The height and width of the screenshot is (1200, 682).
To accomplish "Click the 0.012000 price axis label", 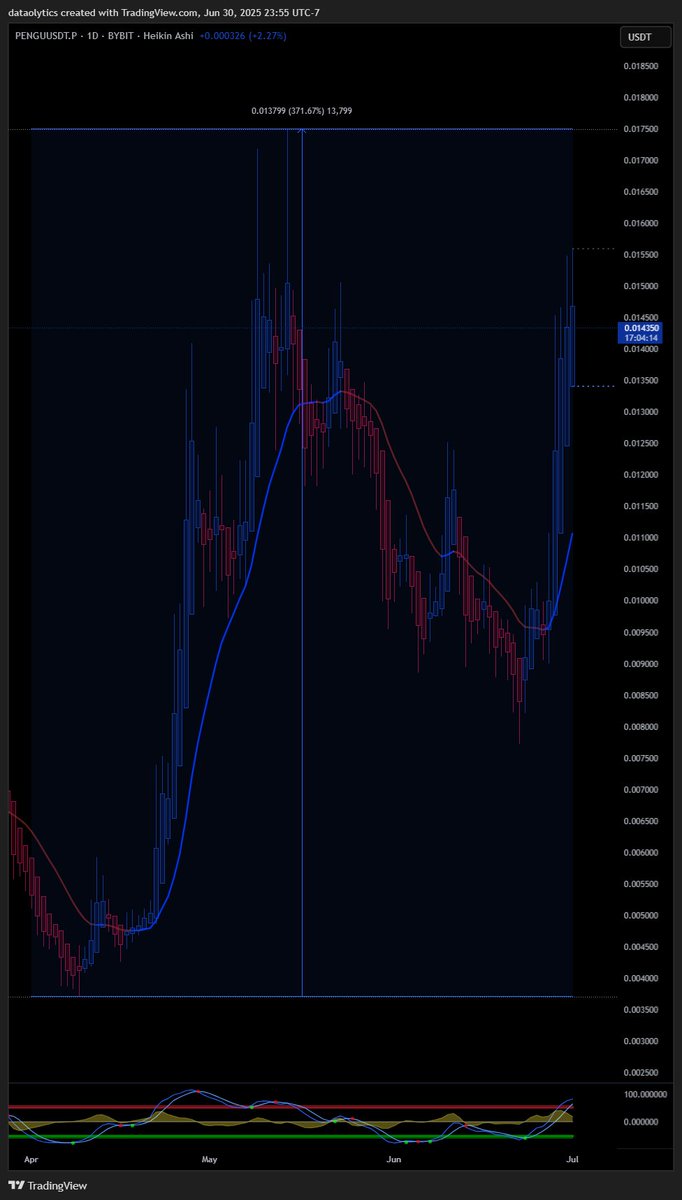I will click(641, 475).
